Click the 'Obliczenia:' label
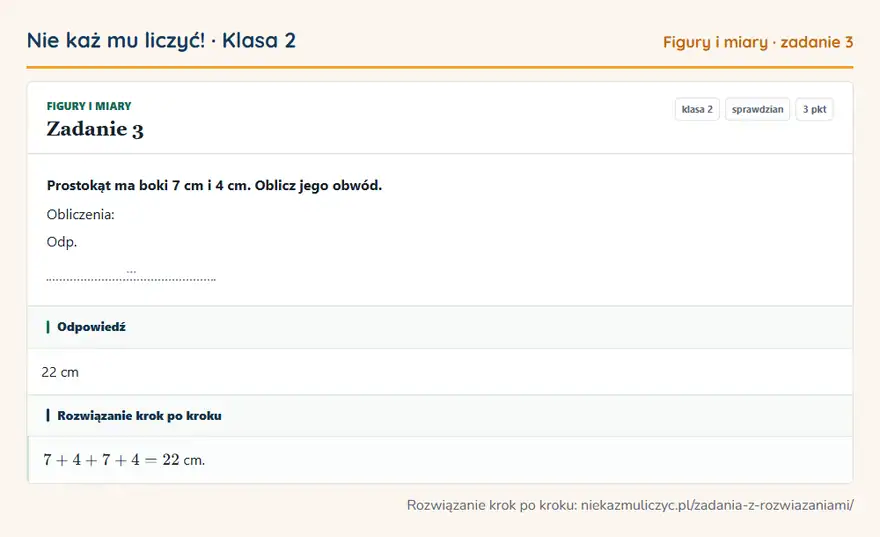Screen dimensions: 880x537 80,214
